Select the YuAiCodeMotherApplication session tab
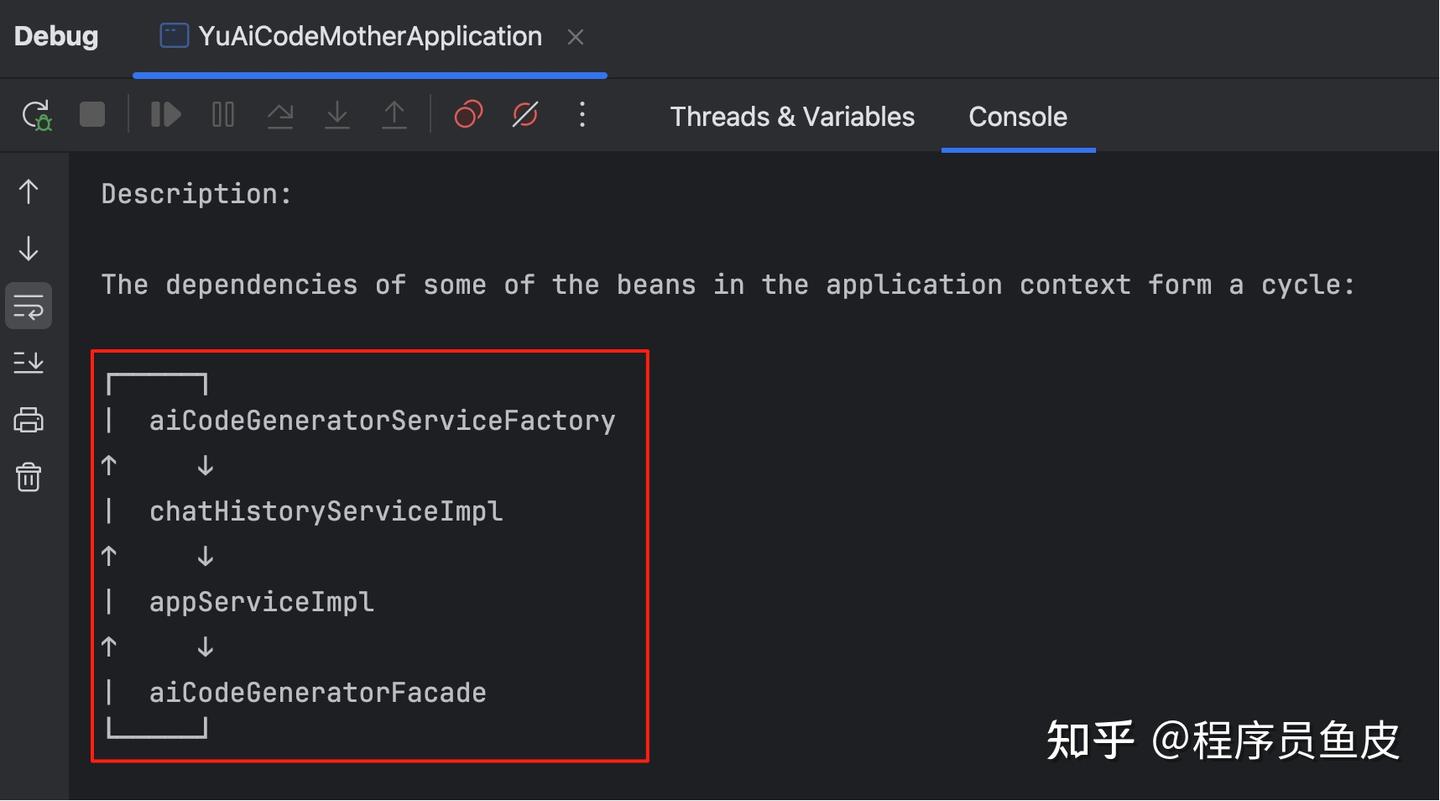1440x801 pixels. pos(352,37)
